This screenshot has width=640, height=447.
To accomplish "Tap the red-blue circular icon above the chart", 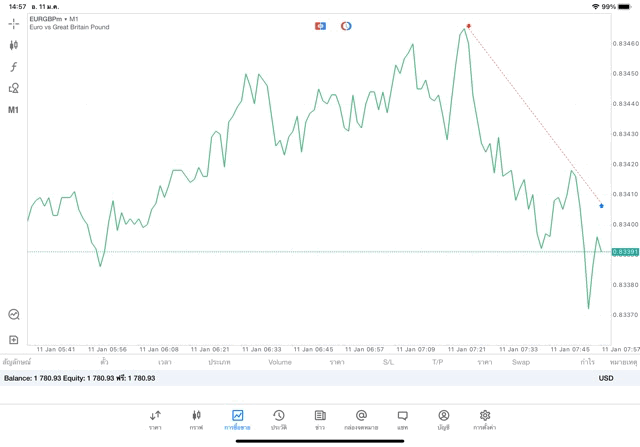I will (x=346, y=25).
